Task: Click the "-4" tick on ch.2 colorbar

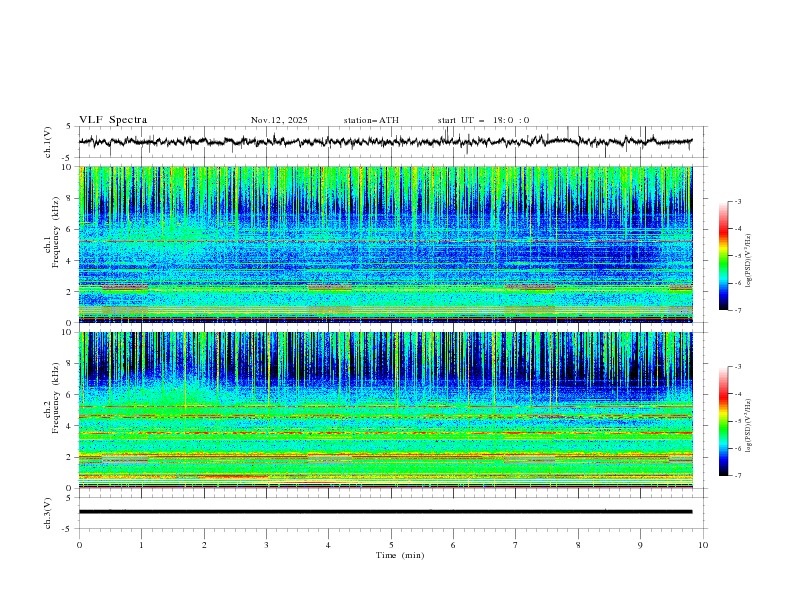Action: [x=738, y=394]
